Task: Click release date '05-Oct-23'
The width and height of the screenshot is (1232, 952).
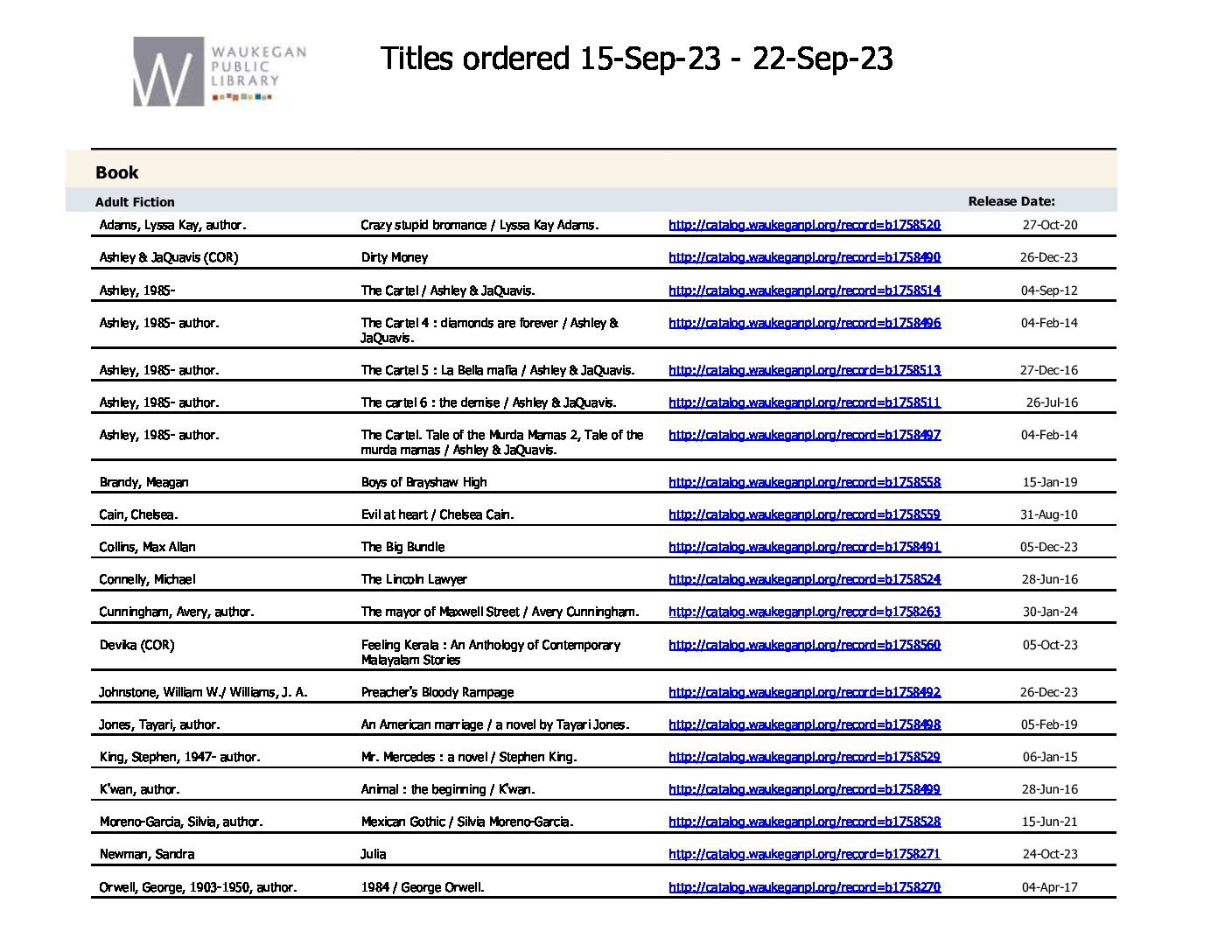Action: click(1050, 645)
